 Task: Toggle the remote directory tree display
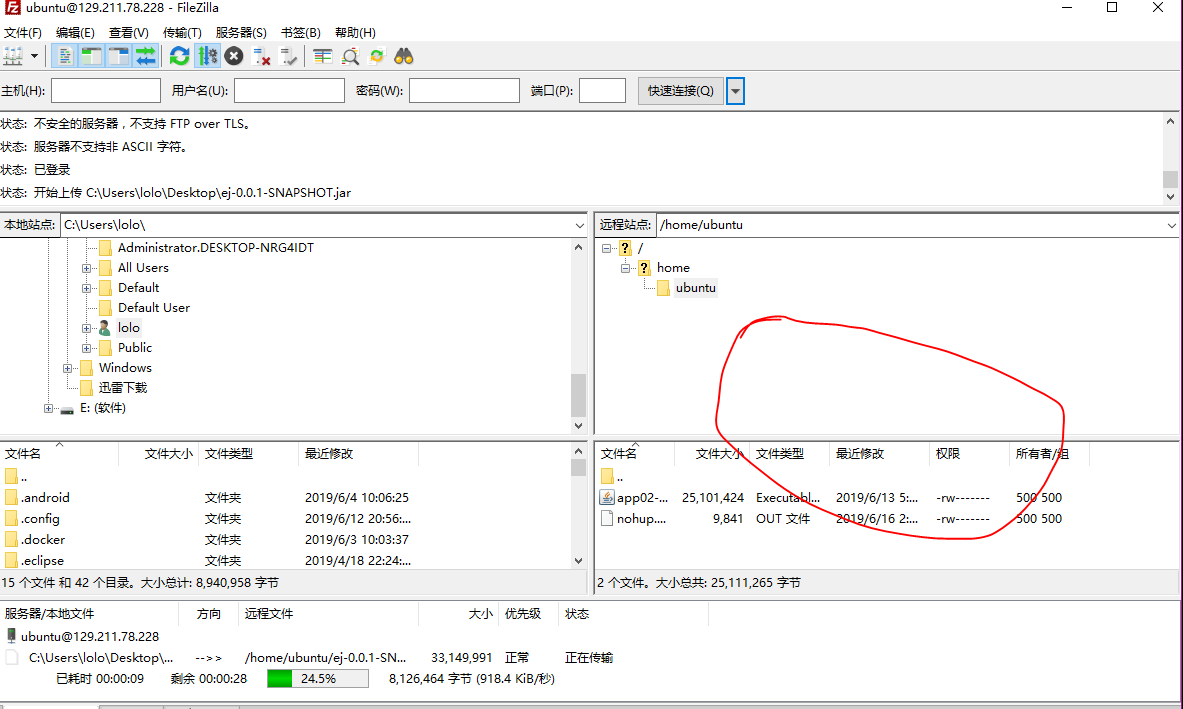coord(119,56)
